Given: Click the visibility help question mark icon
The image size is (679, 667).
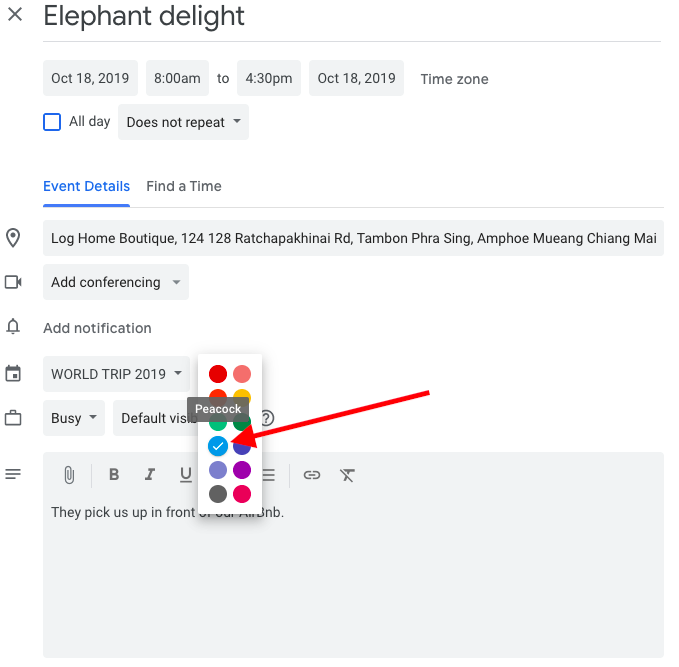Looking at the screenshot, I should click(267, 418).
